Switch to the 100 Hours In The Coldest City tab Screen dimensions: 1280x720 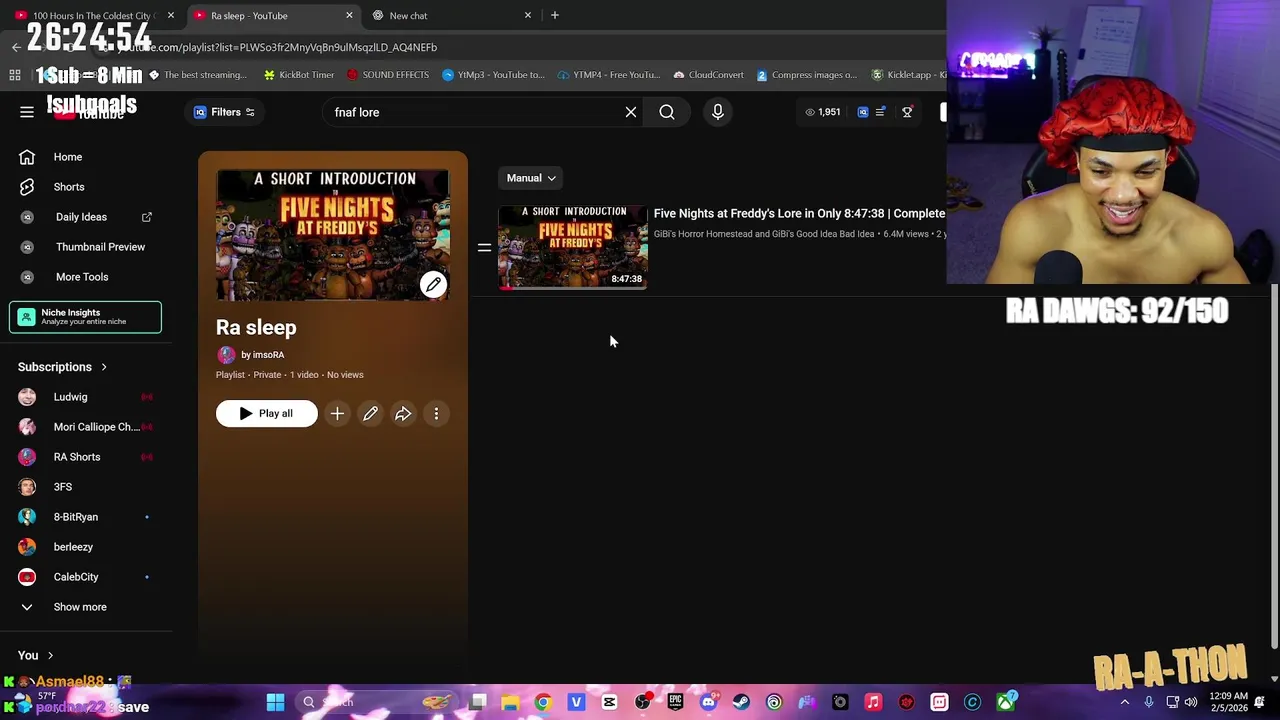tap(92, 15)
